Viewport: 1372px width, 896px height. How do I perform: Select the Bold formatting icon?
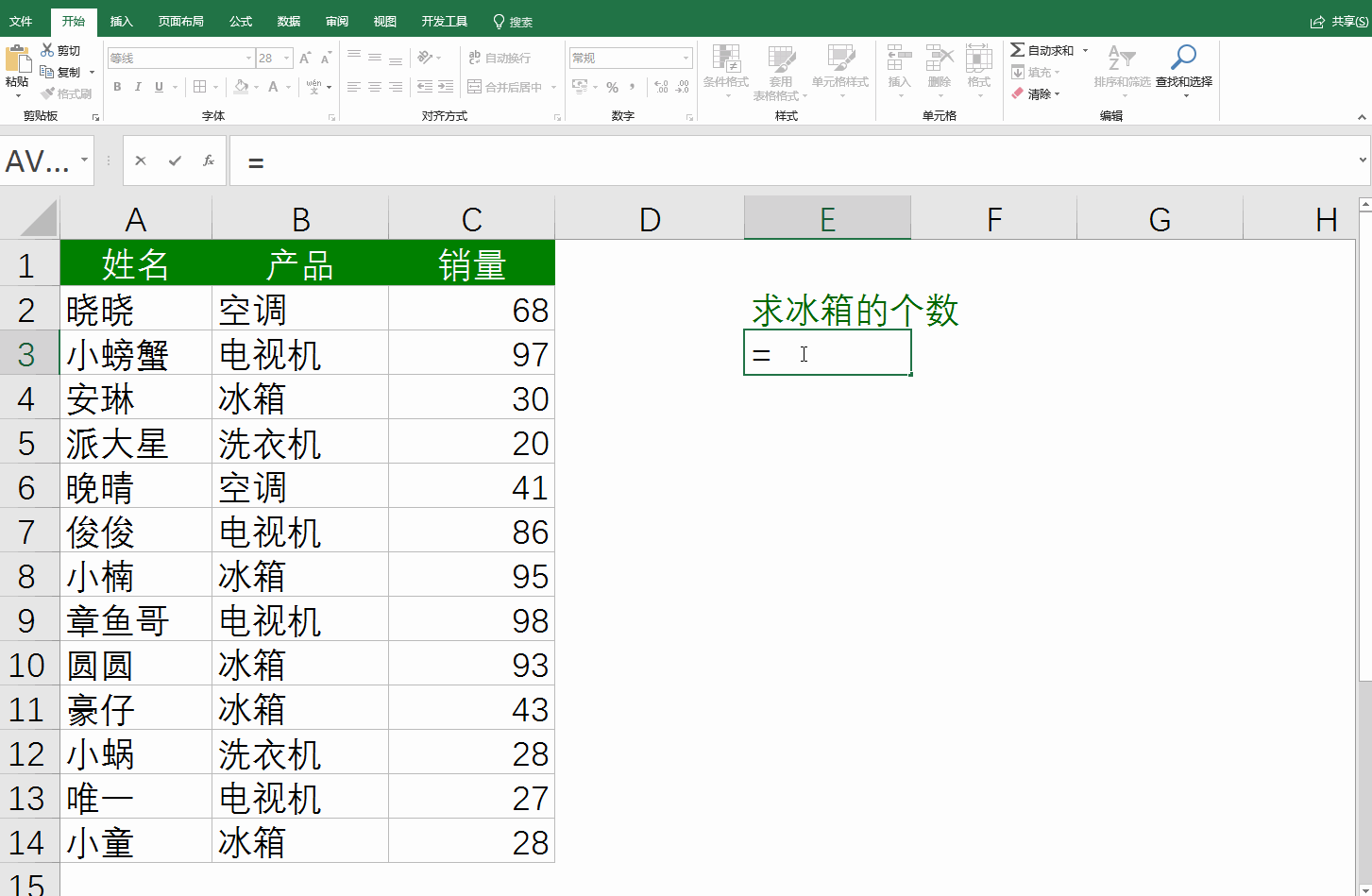117,87
